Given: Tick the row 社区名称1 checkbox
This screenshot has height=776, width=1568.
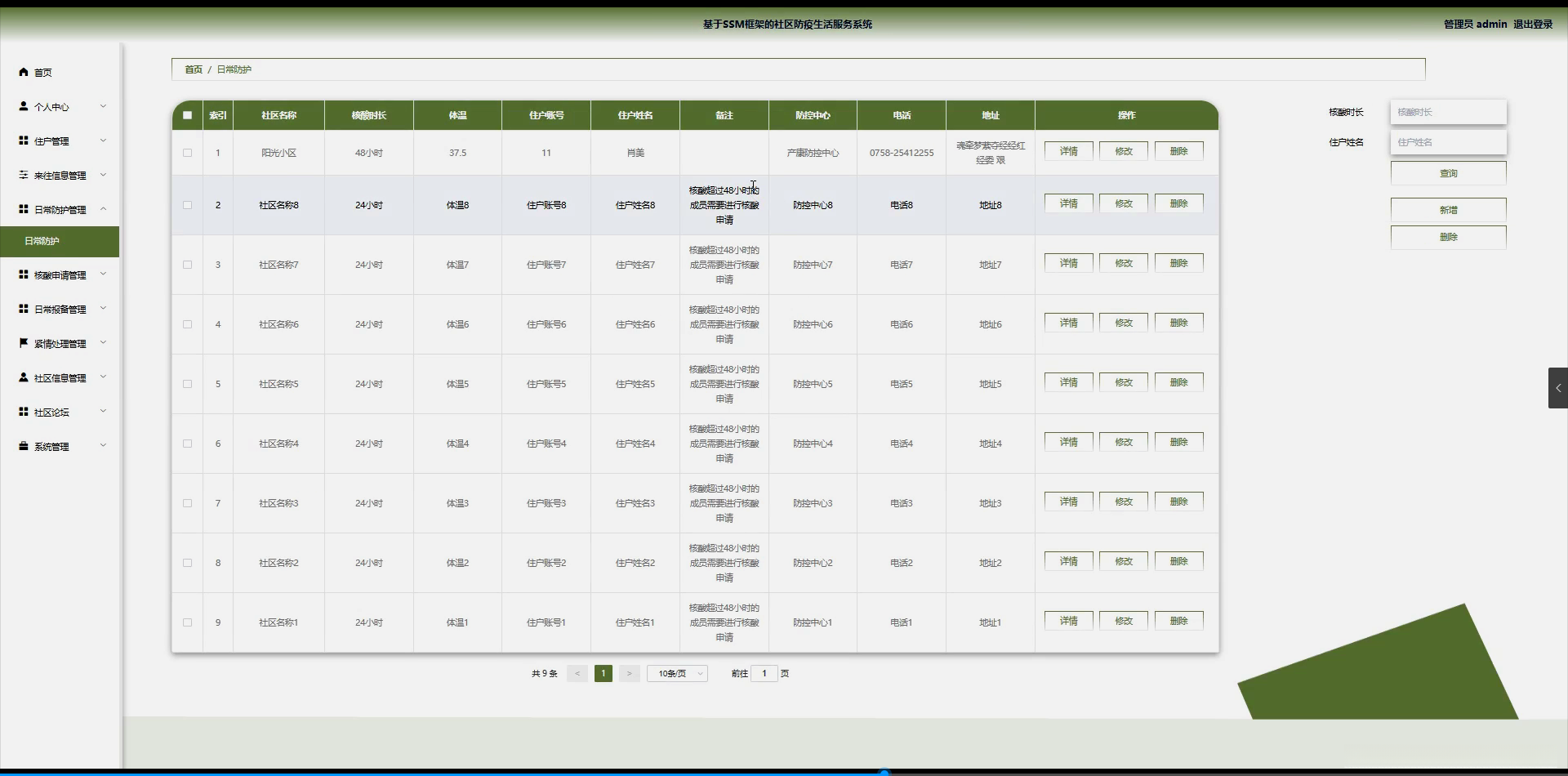Looking at the screenshot, I should tap(187, 622).
